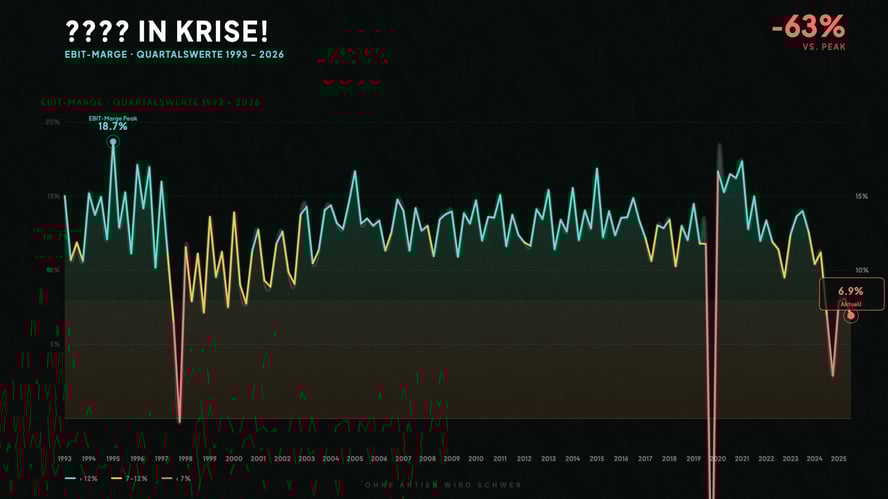Select year 2009 on the time axis

(x=451, y=459)
